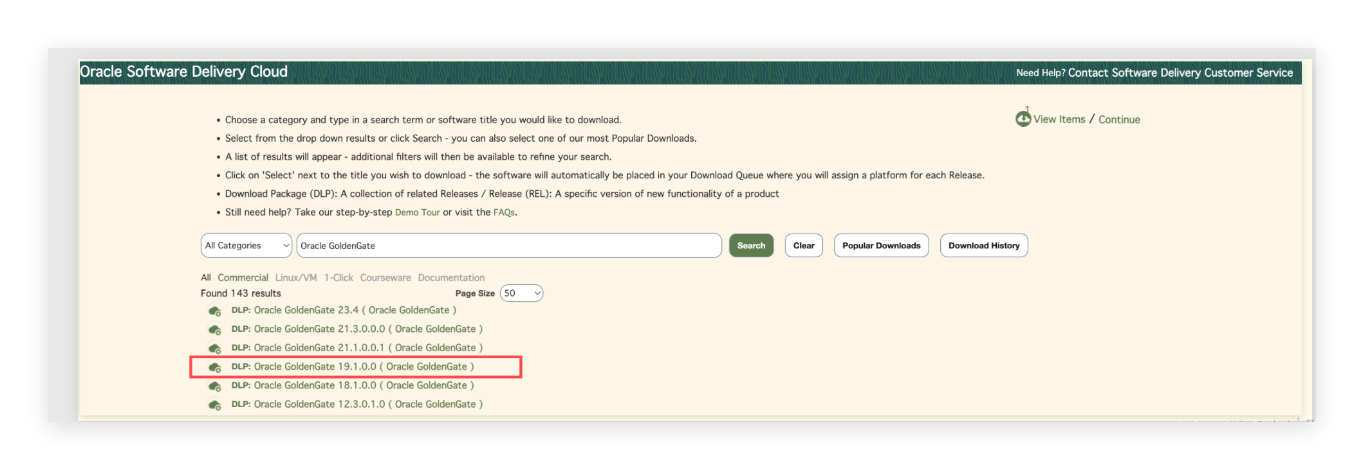Open the FAQs link
Screen dimensions: 1364x470
(x=504, y=213)
